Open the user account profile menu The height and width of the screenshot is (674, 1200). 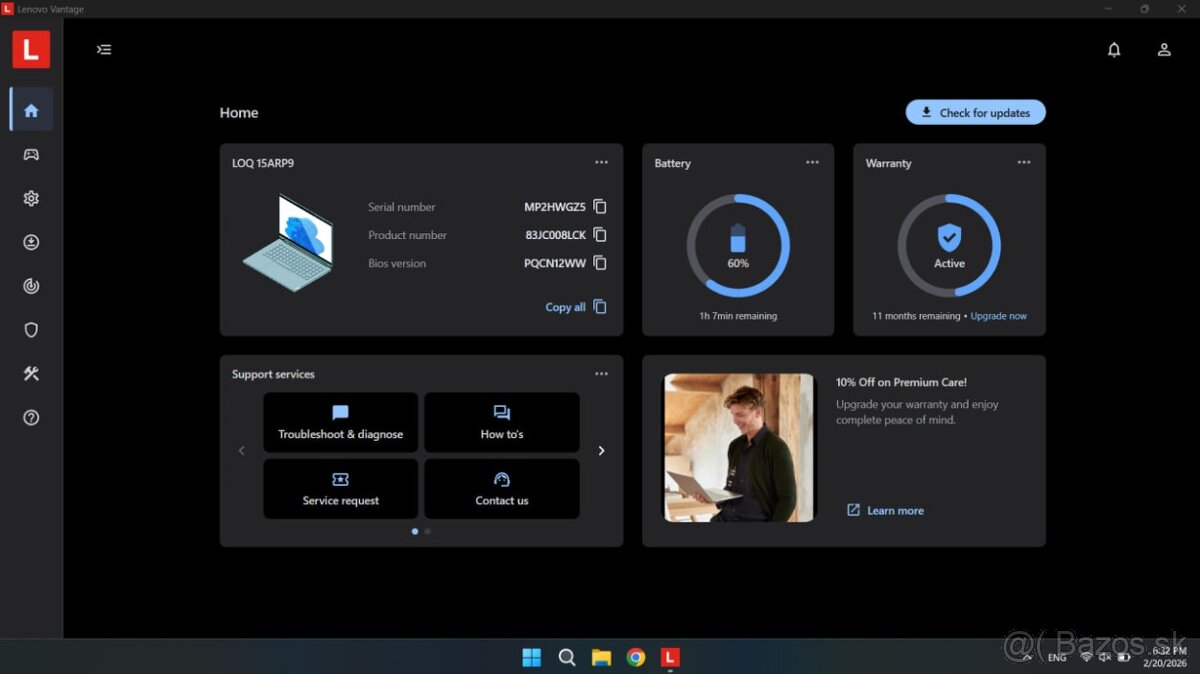tap(1164, 49)
